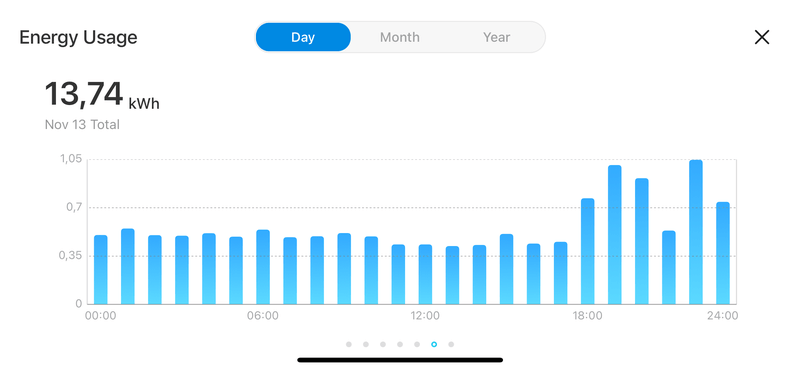Tap the Nov 13 Total label
The image size is (800, 370).
82,125
